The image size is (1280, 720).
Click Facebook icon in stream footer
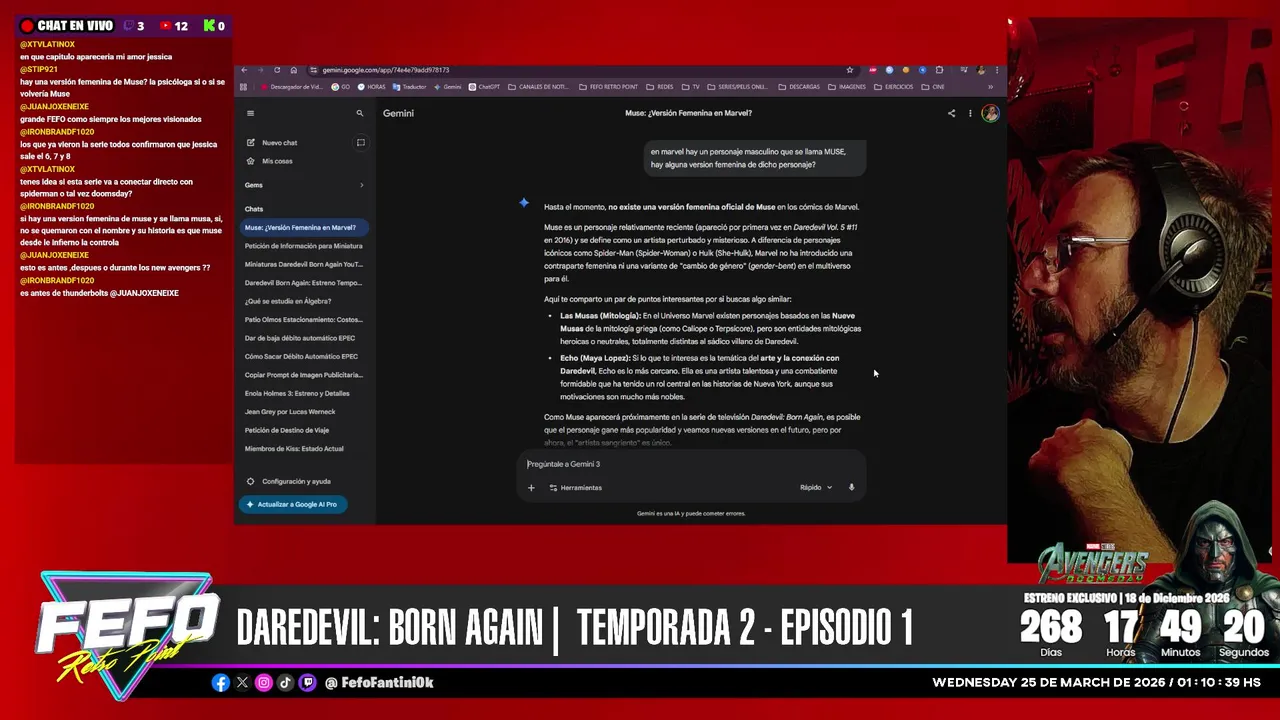point(221,682)
